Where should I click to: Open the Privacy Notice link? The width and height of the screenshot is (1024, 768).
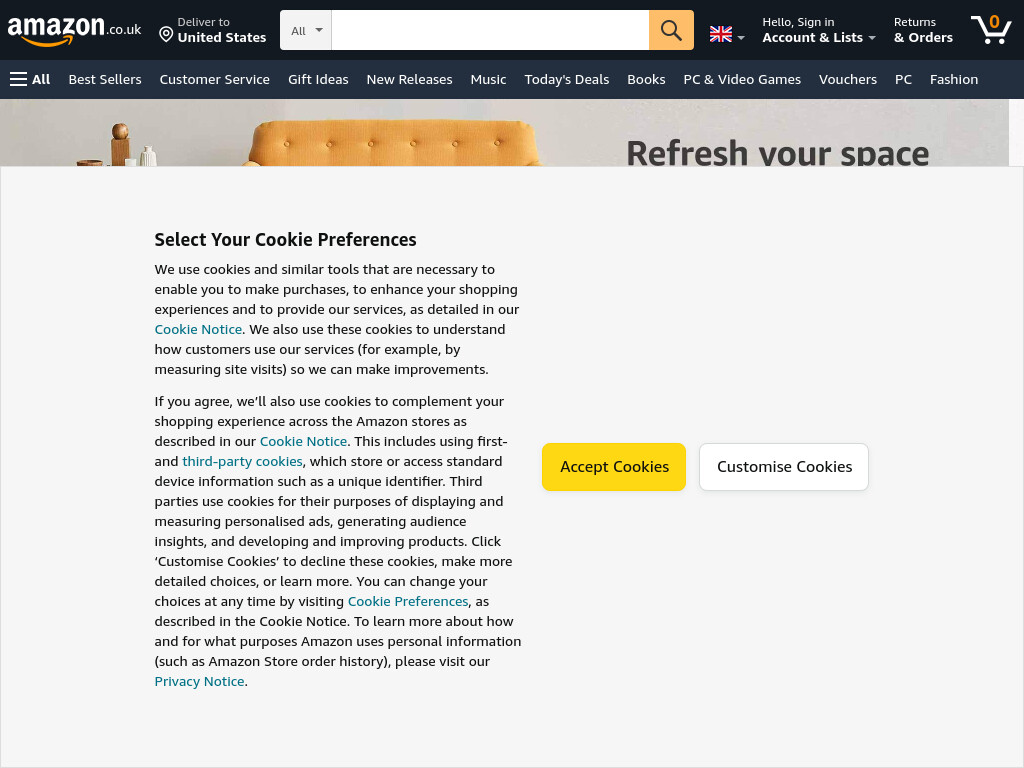coord(199,681)
